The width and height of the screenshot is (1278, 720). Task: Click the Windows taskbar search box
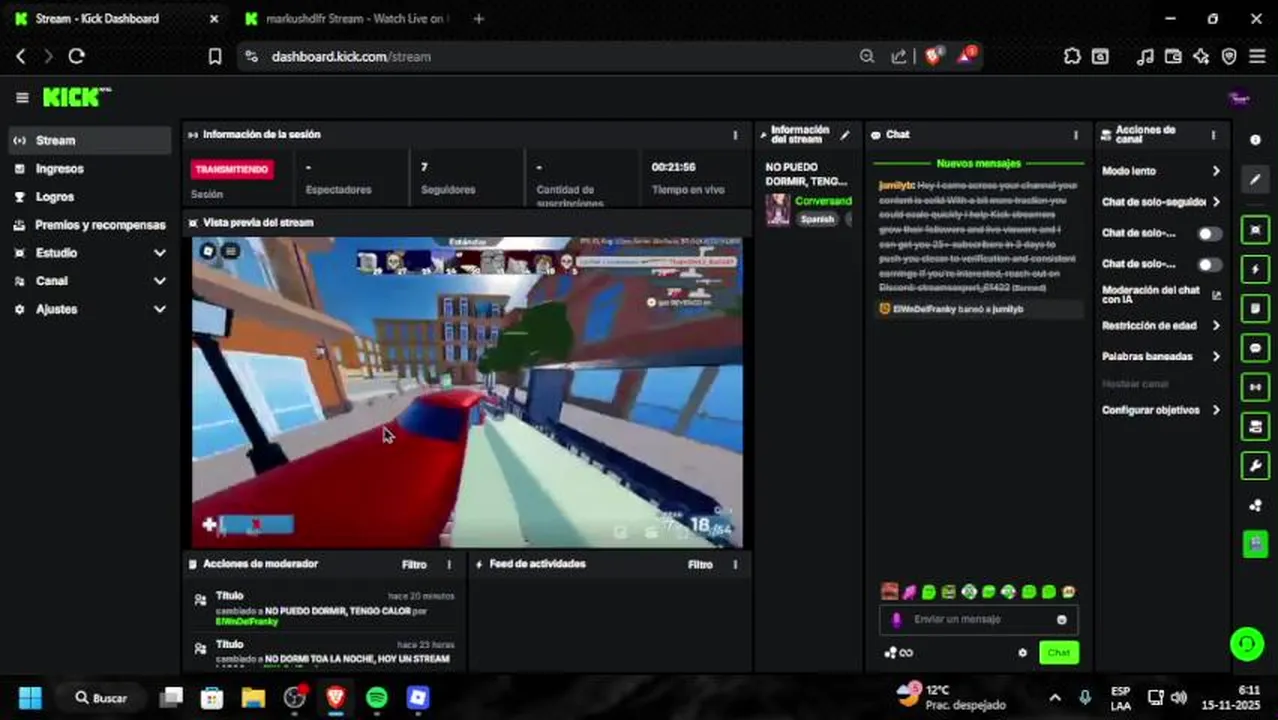tap(104, 697)
